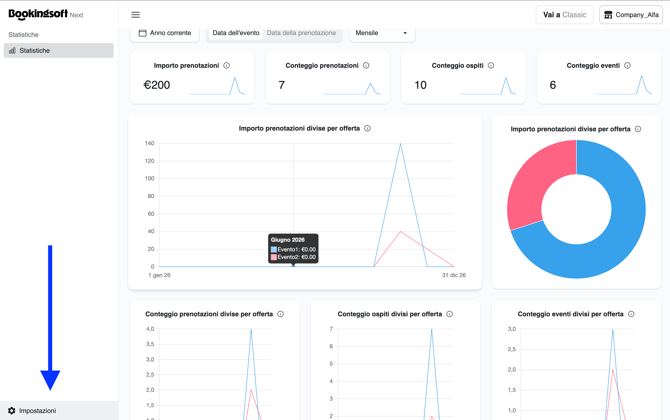670x420 pixels.
Task: Click info icon of donut chart title
Action: 638,129
